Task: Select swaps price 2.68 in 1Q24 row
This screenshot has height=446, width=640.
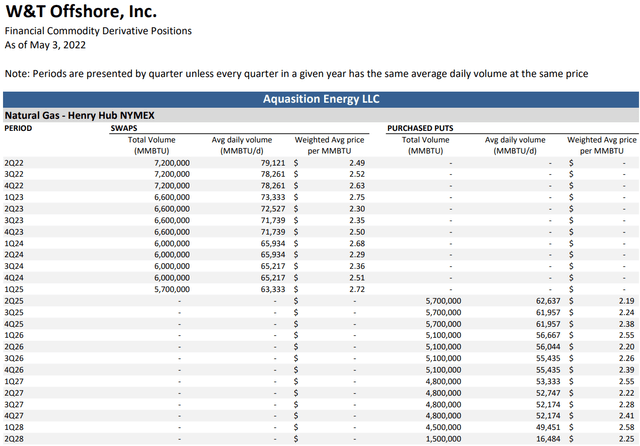Action: point(357,243)
